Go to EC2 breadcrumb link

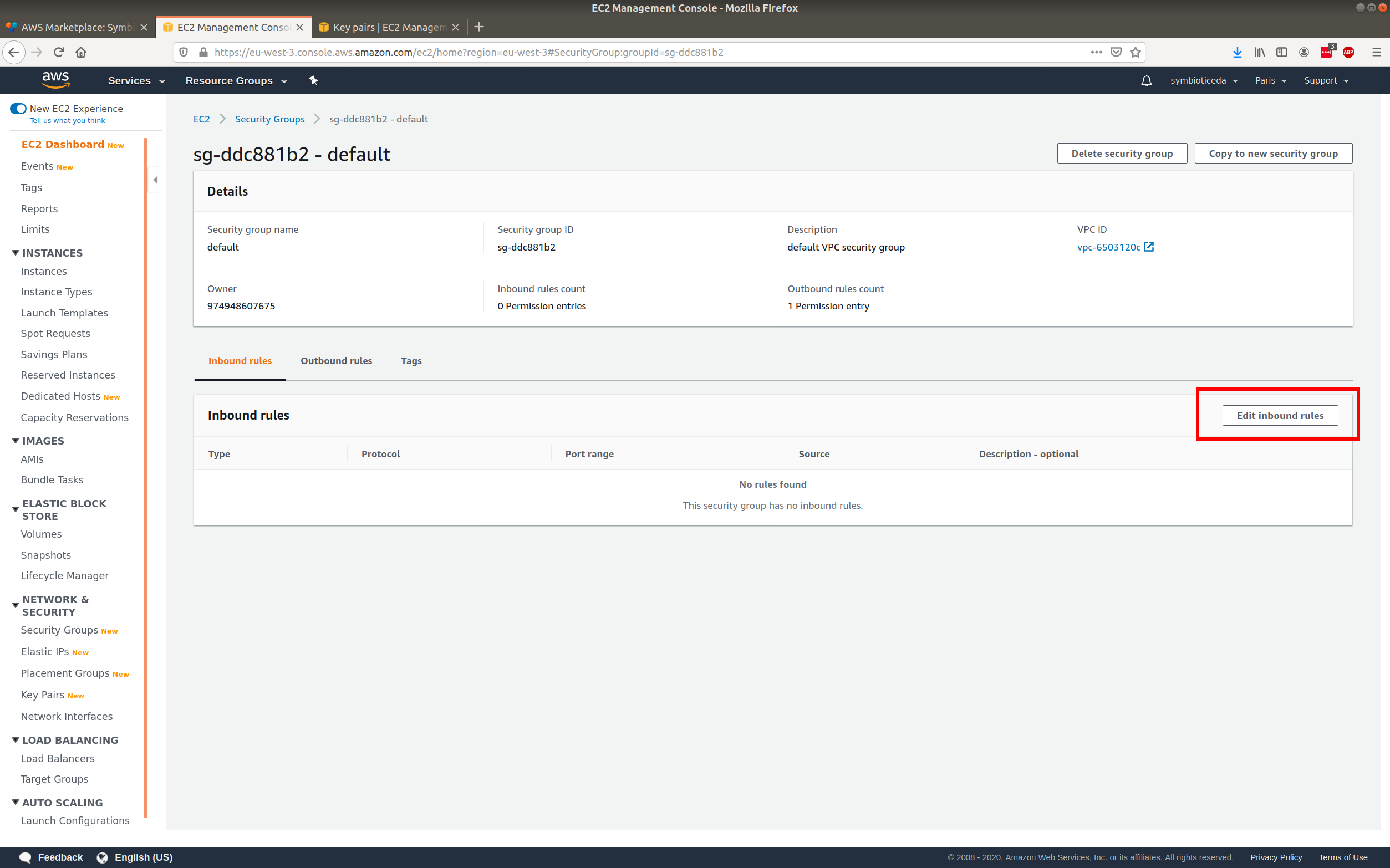click(201, 119)
